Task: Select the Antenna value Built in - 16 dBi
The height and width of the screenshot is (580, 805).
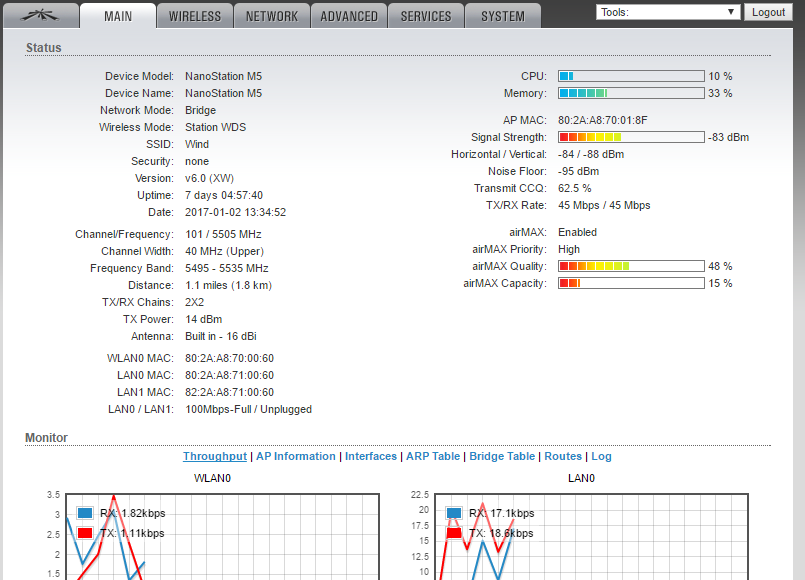Action: click(x=221, y=336)
